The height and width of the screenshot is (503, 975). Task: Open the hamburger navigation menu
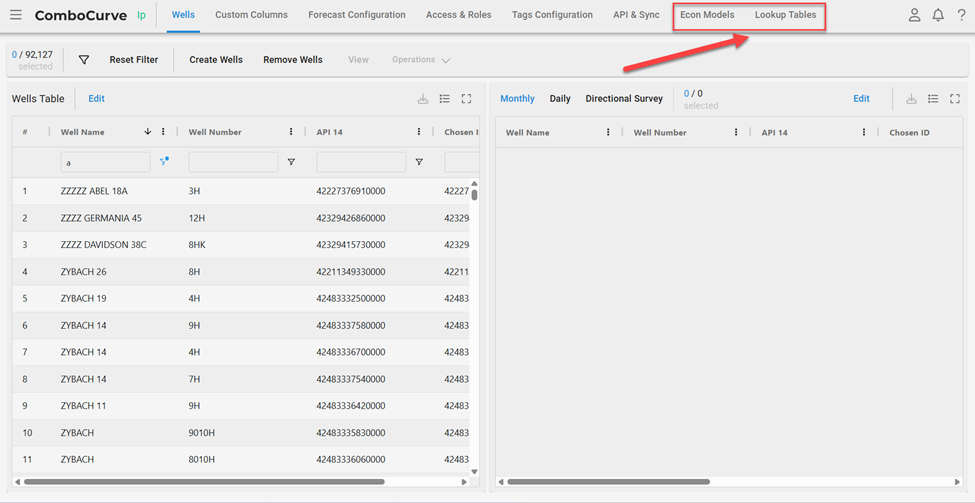pyautogui.click(x=16, y=15)
